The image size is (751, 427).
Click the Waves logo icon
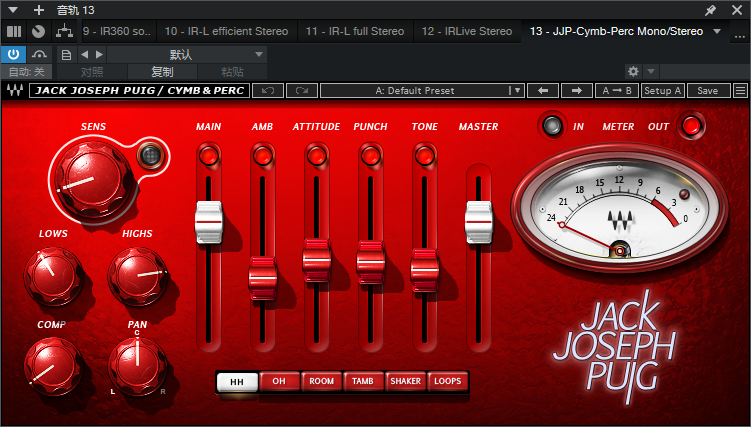click(15, 90)
